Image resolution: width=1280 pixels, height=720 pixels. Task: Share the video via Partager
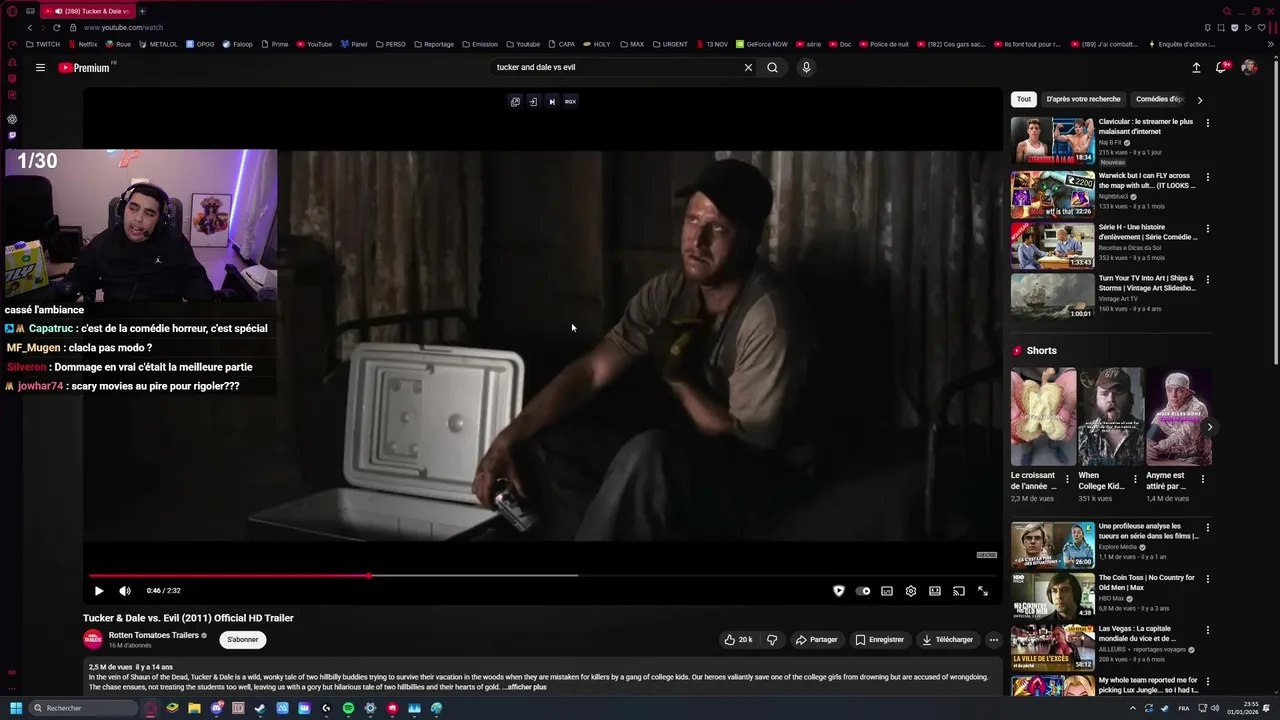point(817,640)
